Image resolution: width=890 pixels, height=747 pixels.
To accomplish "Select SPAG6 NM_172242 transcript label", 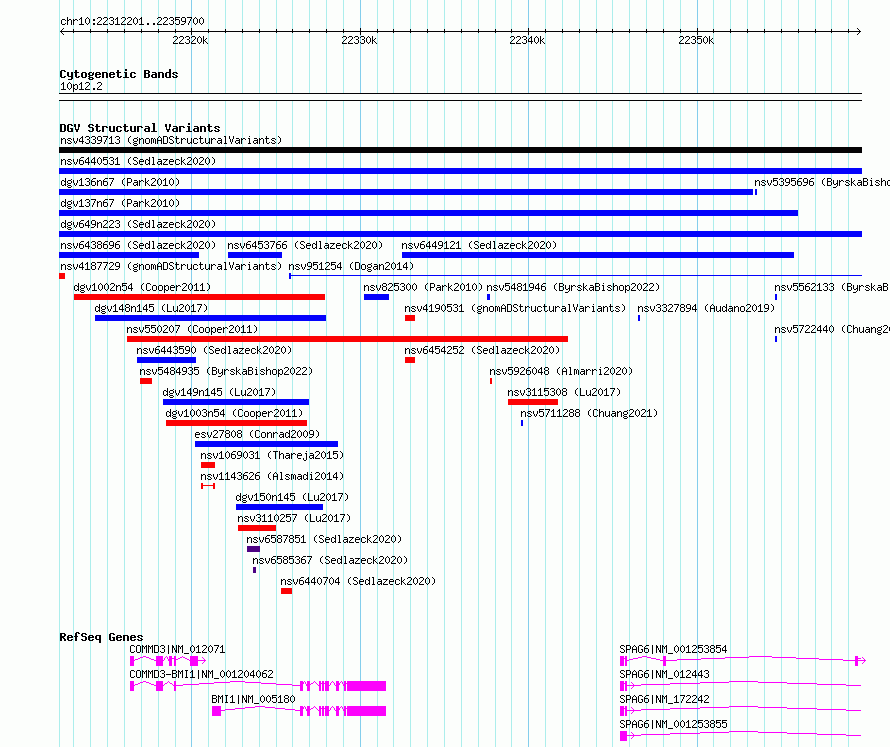I will [x=664, y=699].
